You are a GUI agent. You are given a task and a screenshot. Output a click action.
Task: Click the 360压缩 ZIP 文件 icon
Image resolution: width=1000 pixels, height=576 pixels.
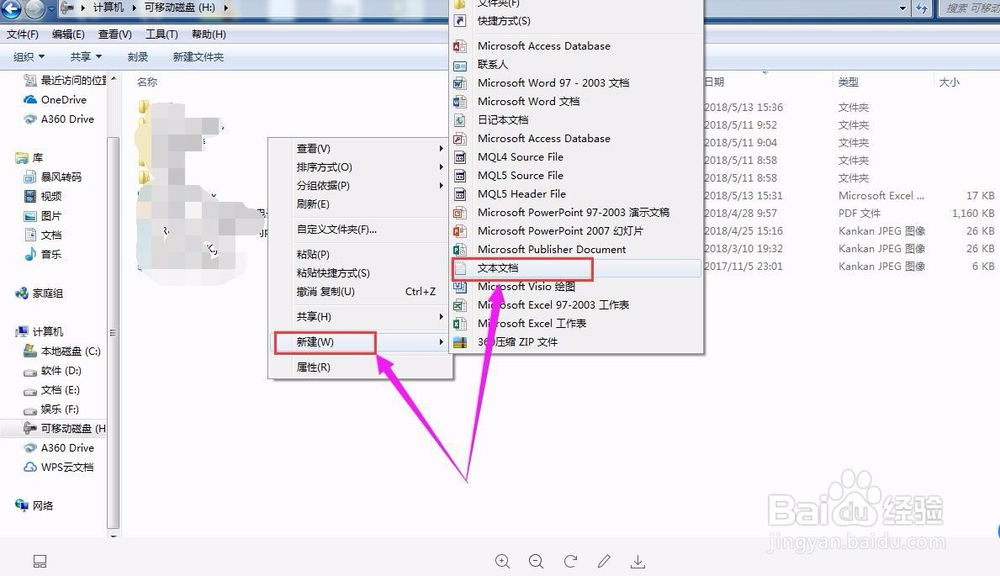[460, 343]
